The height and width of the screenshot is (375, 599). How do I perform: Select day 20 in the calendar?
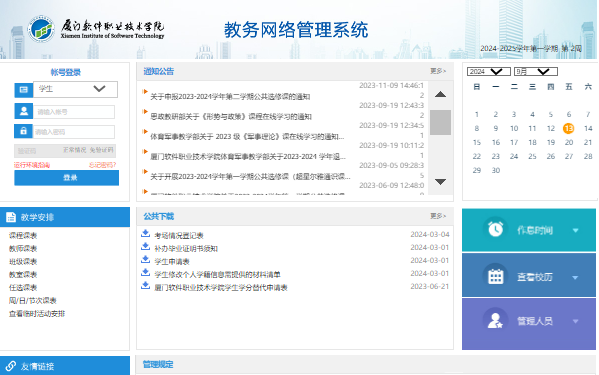coord(569,142)
